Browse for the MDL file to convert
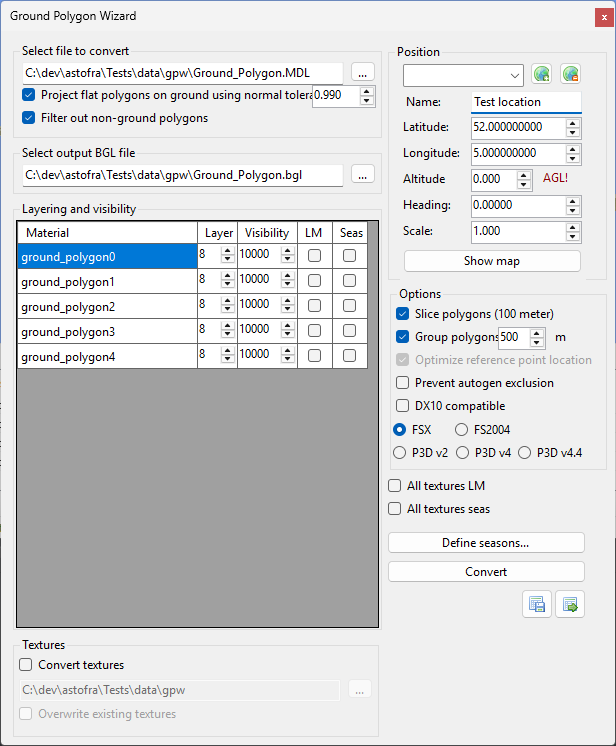Image resolution: width=616 pixels, height=746 pixels. click(x=362, y=72)
